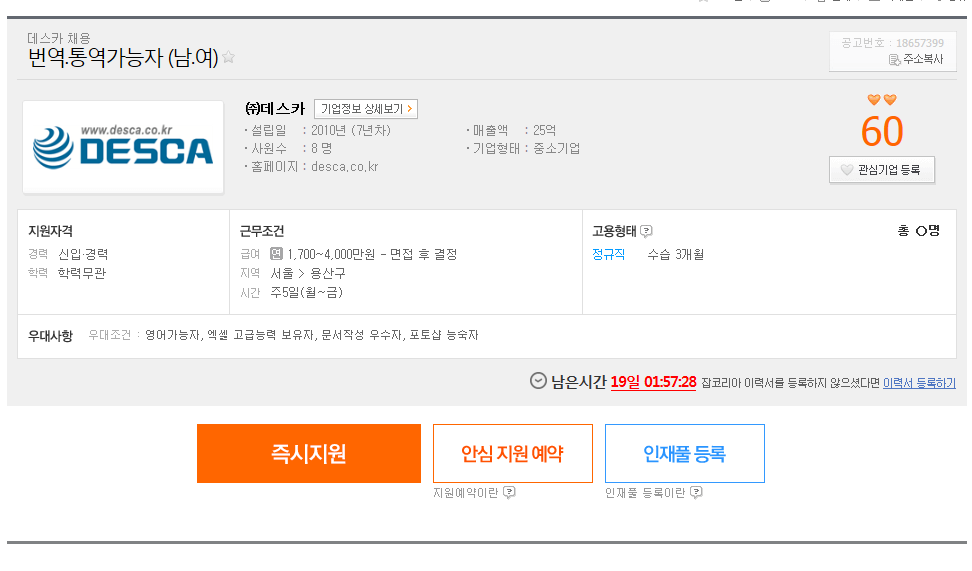Viewport: 972px width, 571px height.
Task: Open the 이력서 등록하기 resume link
Action: (919, 383)
